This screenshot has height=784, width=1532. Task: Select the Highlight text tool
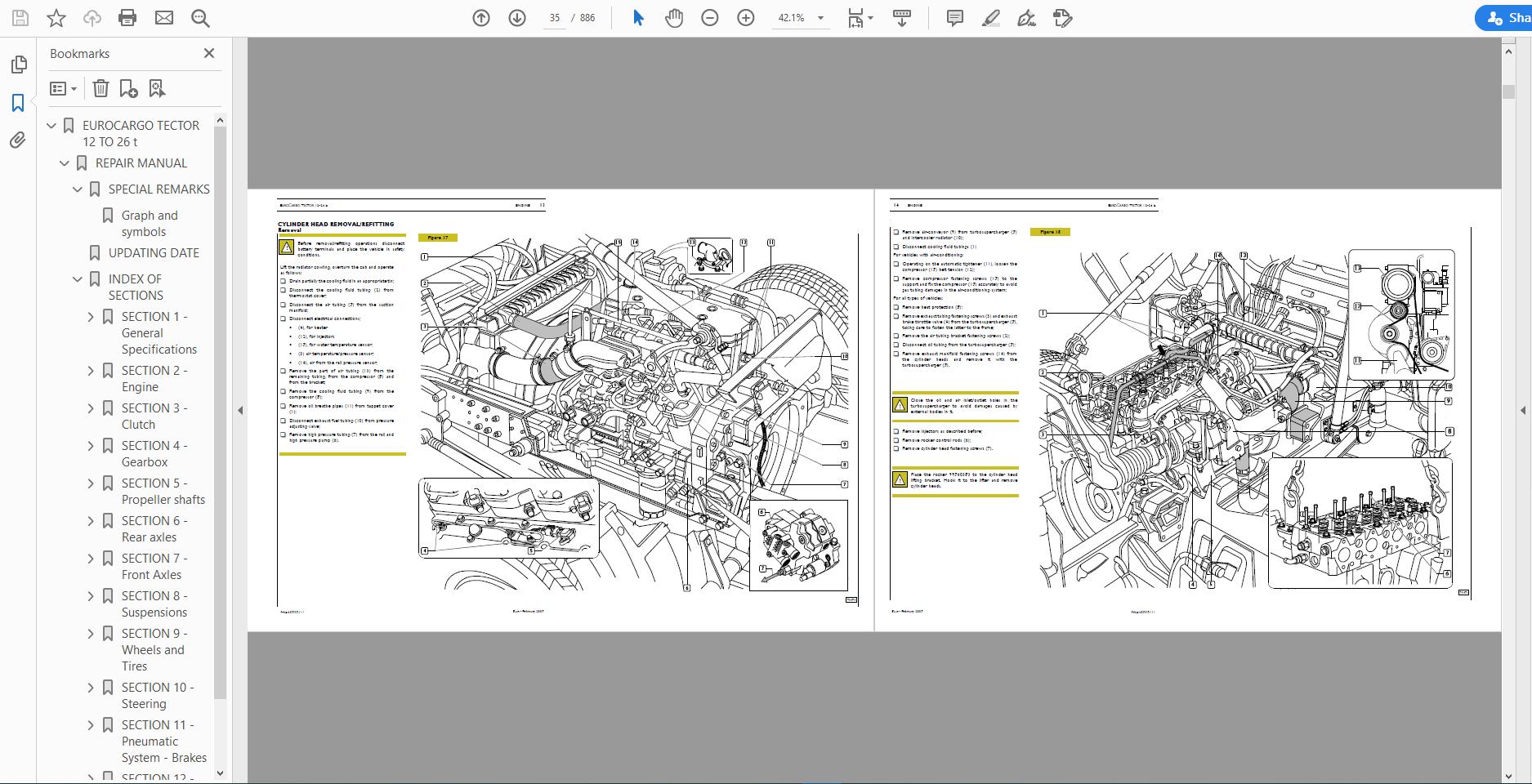[x=990, y=17]
